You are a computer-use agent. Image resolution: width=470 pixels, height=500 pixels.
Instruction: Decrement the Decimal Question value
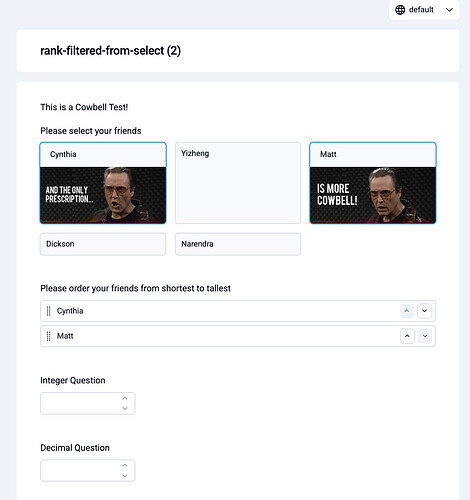tap(125, 476)
